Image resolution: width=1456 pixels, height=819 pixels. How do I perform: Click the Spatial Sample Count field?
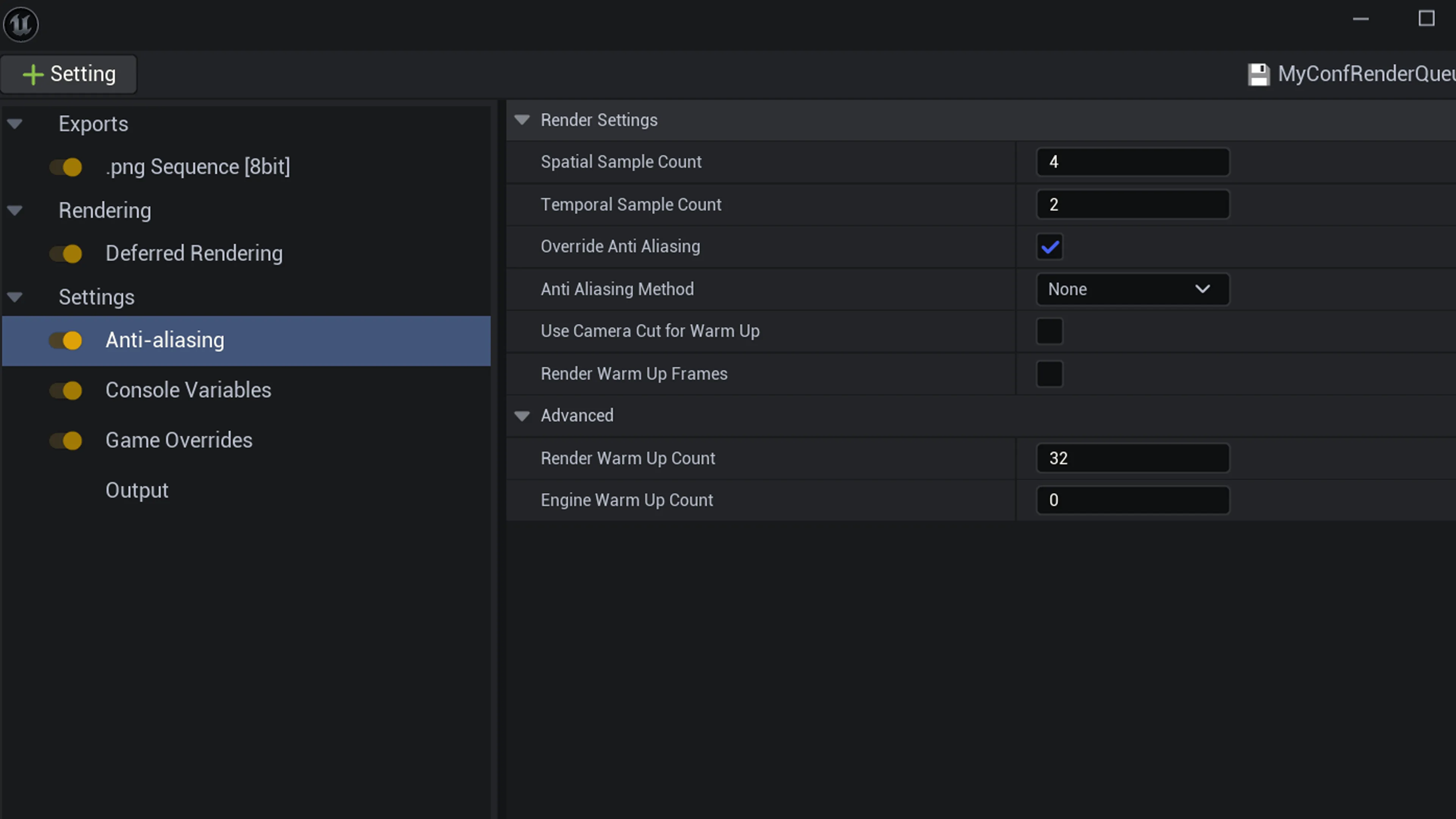pyautogui.click(x=1133, y=162)
